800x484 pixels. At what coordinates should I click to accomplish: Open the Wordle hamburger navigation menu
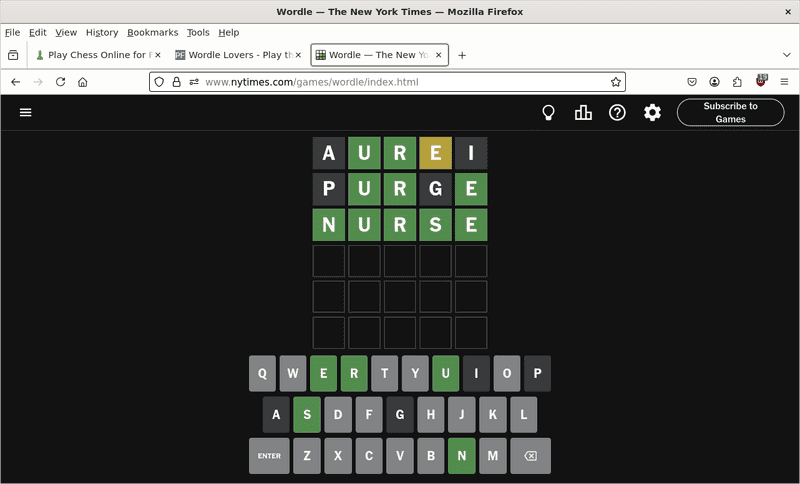click(x=26, y=112)
